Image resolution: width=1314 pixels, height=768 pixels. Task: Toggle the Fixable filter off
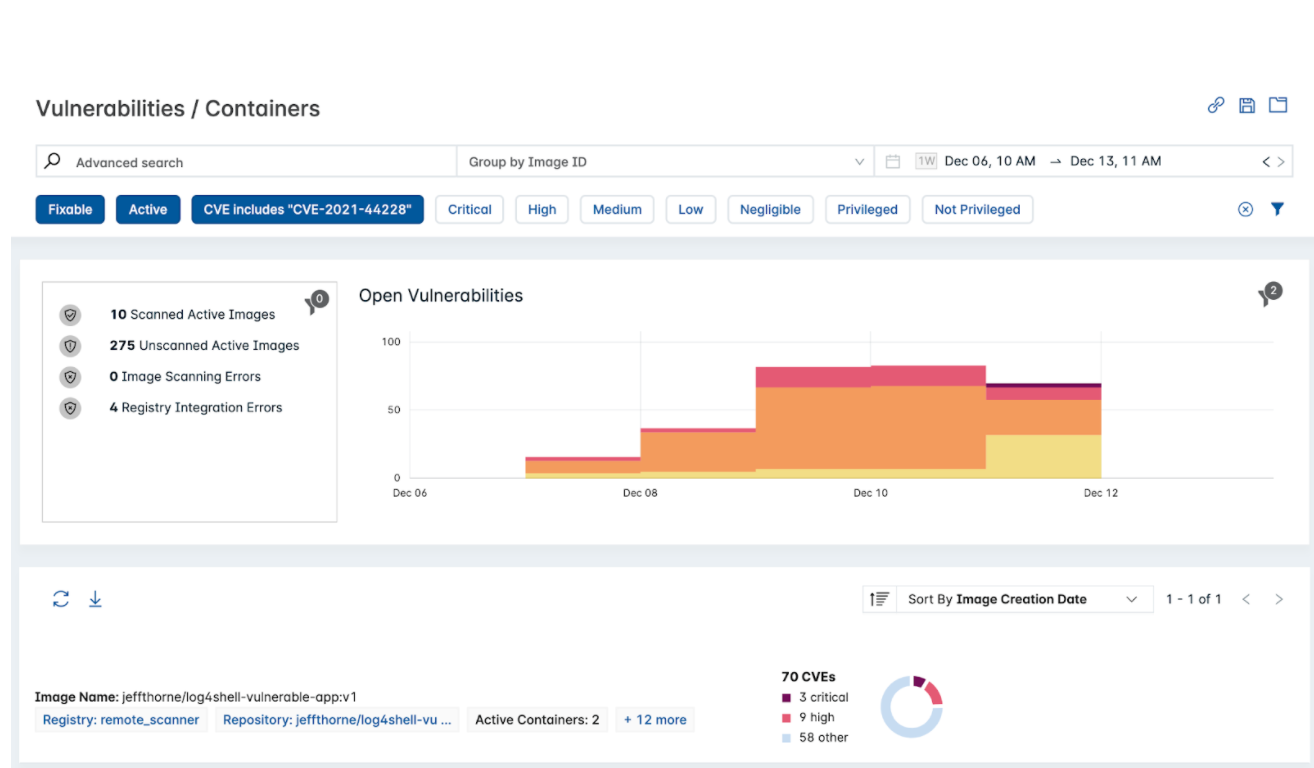click(x=70, y=209)
